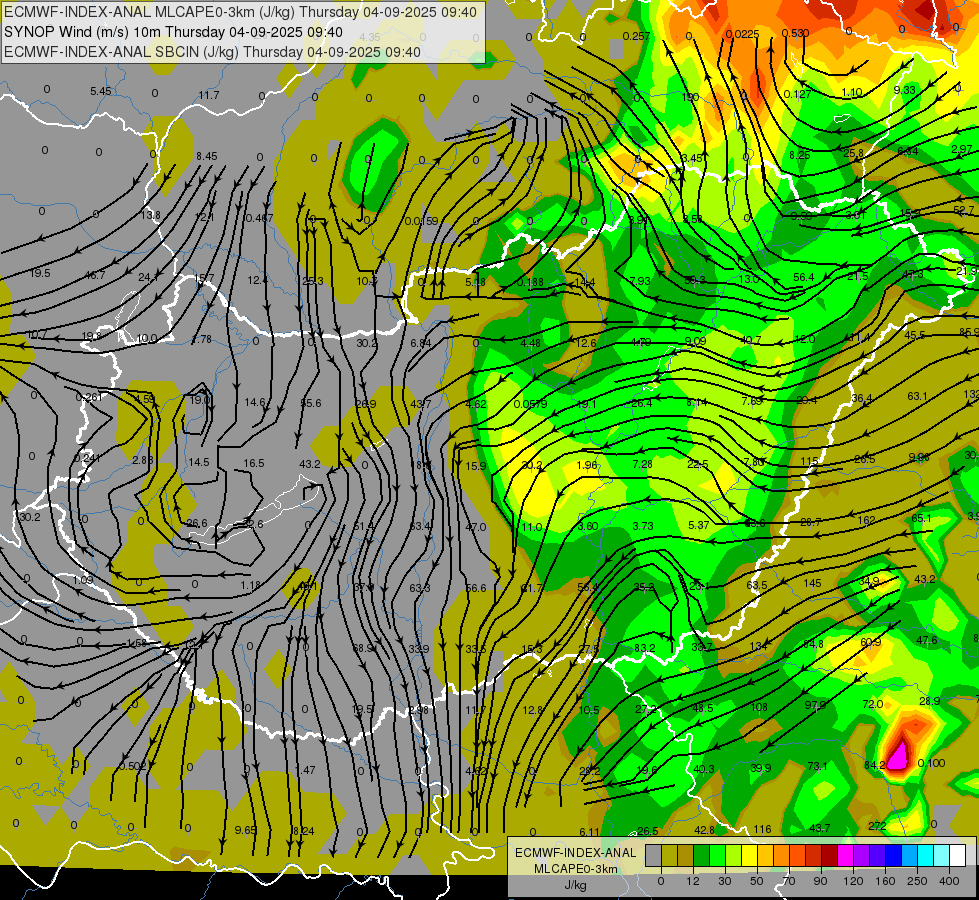This screenshot has height=900, width=979.
Task: Click the map value 116 near bottom
Action: [762, 829]
